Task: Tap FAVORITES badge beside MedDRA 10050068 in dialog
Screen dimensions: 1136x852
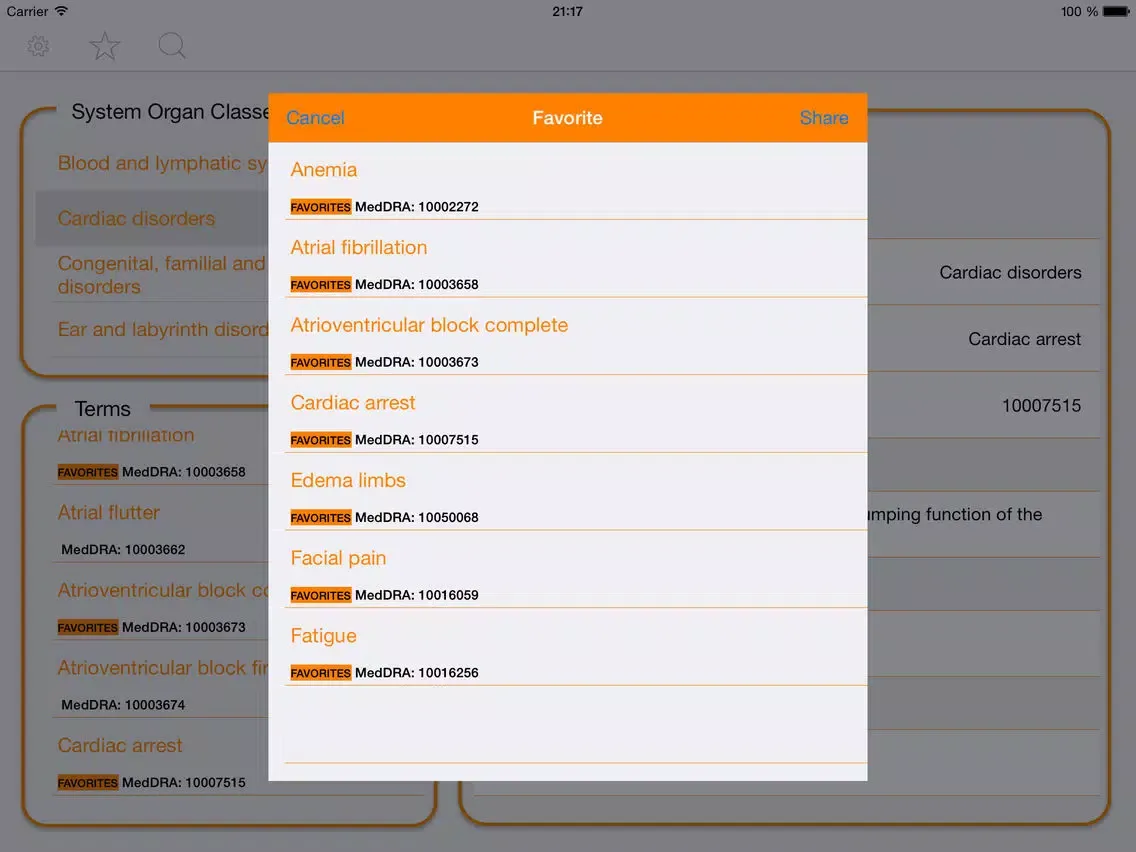Action: tap(320, 517)
